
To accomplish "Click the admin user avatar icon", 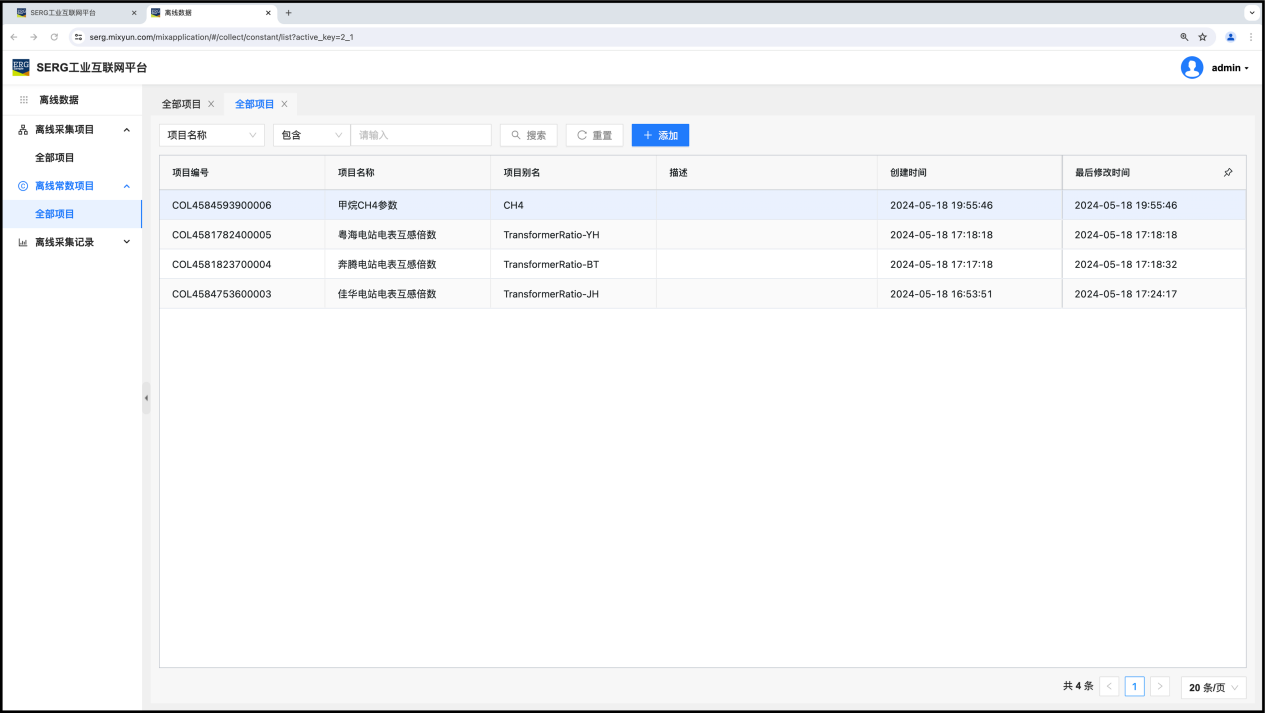I will tap(1191, 68).
